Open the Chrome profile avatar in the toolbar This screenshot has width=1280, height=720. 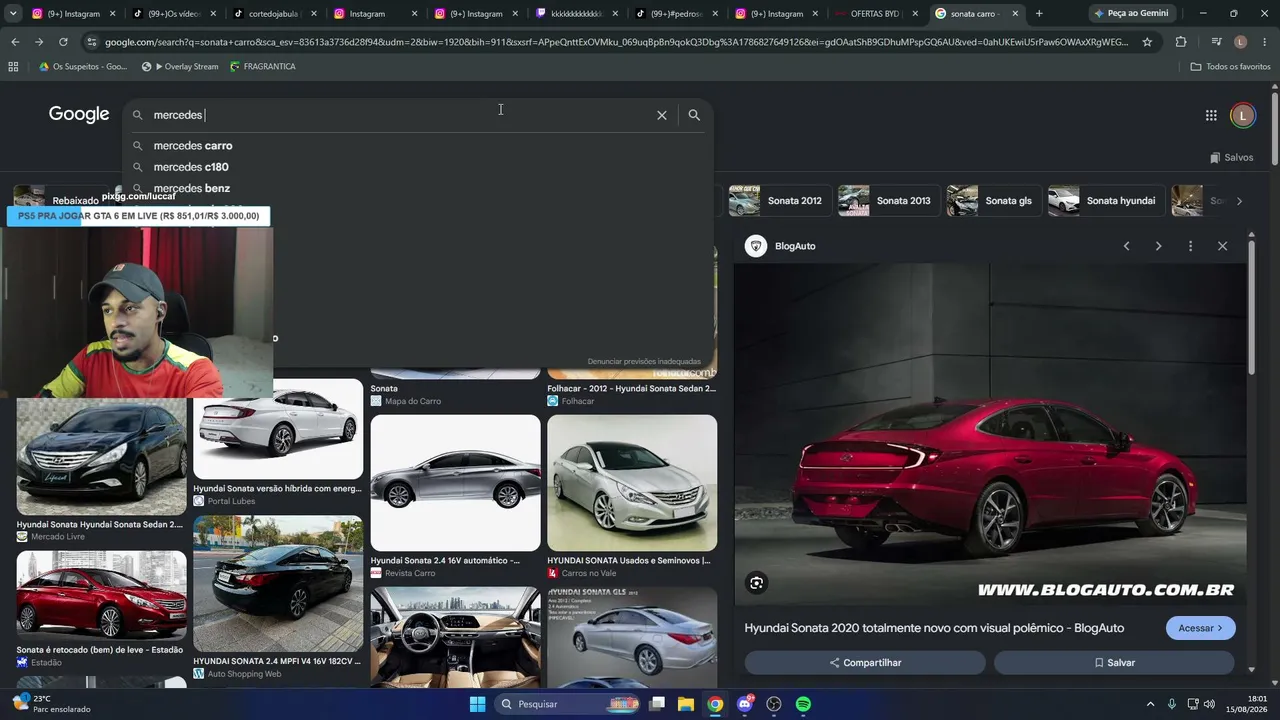(1240, 42)
